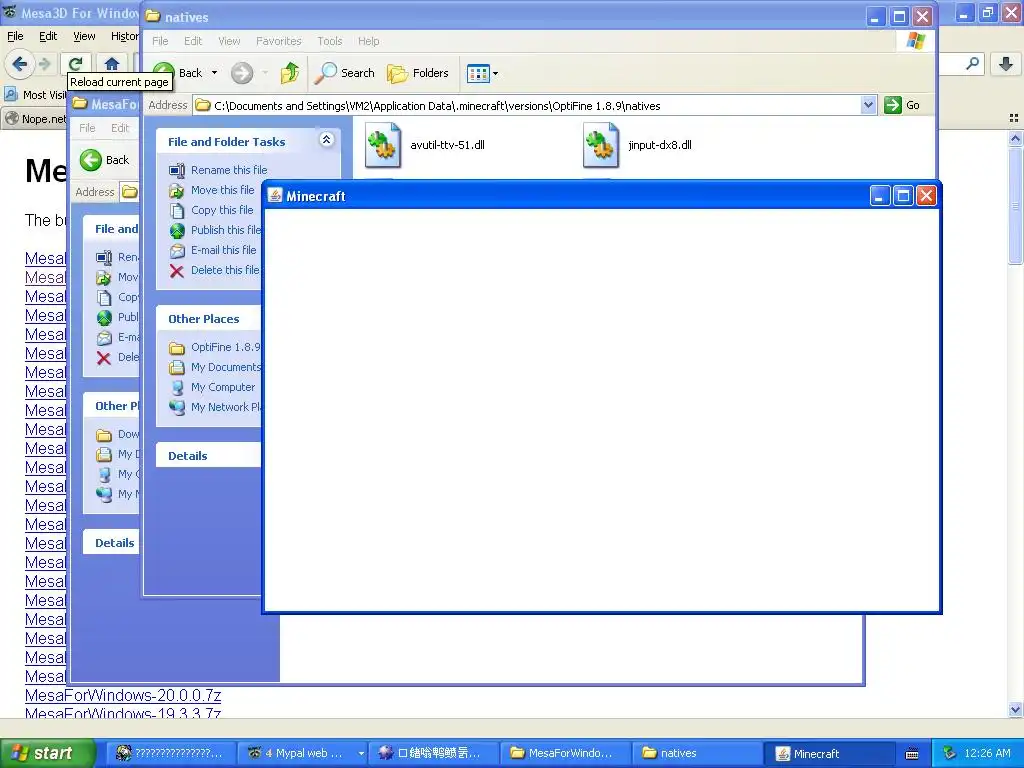
Task: Click Details panel header in natives window
Action: click(209, 456)
